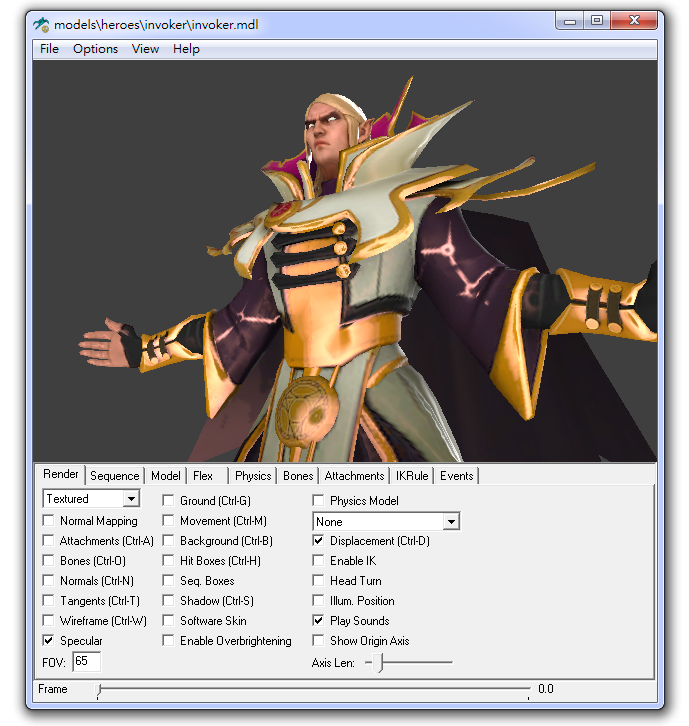Image resolution: width=689 pixels, height=726 pixels.
Task: Check the Enable IK option
Action: pyautogui.click(x=318, y=560)
